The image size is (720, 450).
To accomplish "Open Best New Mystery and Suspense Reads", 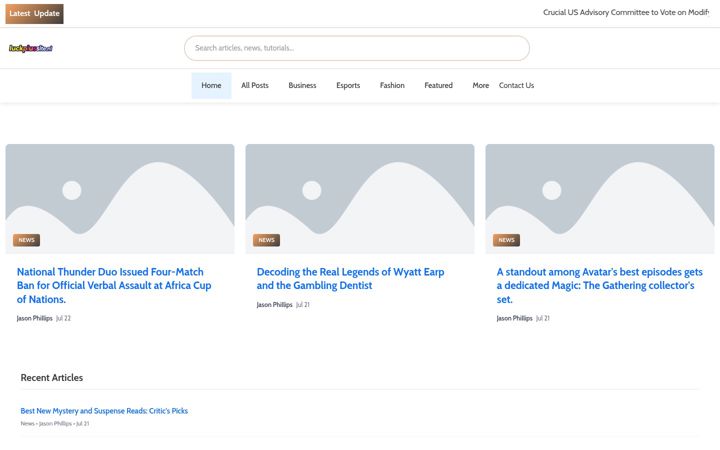I will 104,411.
